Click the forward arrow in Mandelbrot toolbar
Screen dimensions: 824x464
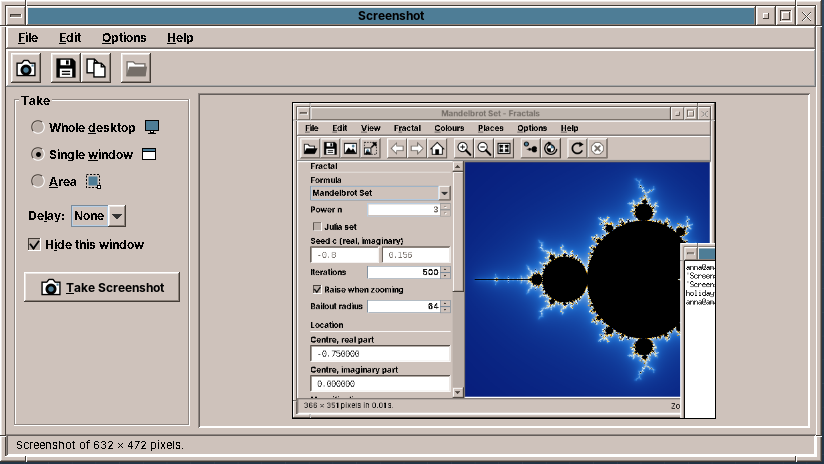417,149
